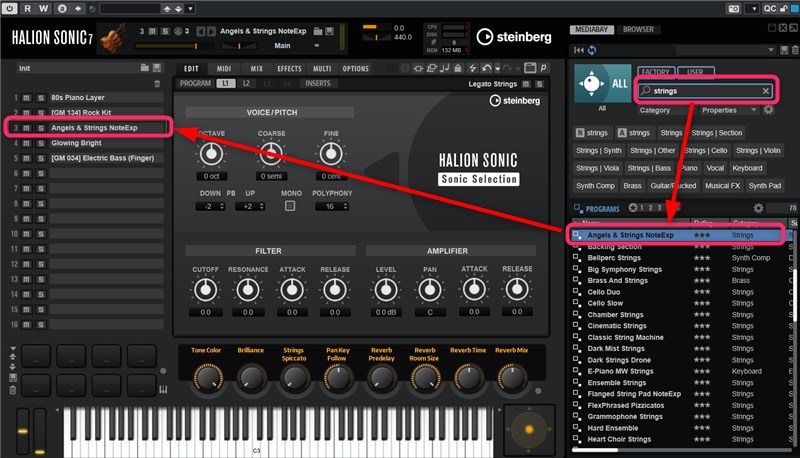
Task: Click the Strings | Violin tag
Action: (758, 150)
